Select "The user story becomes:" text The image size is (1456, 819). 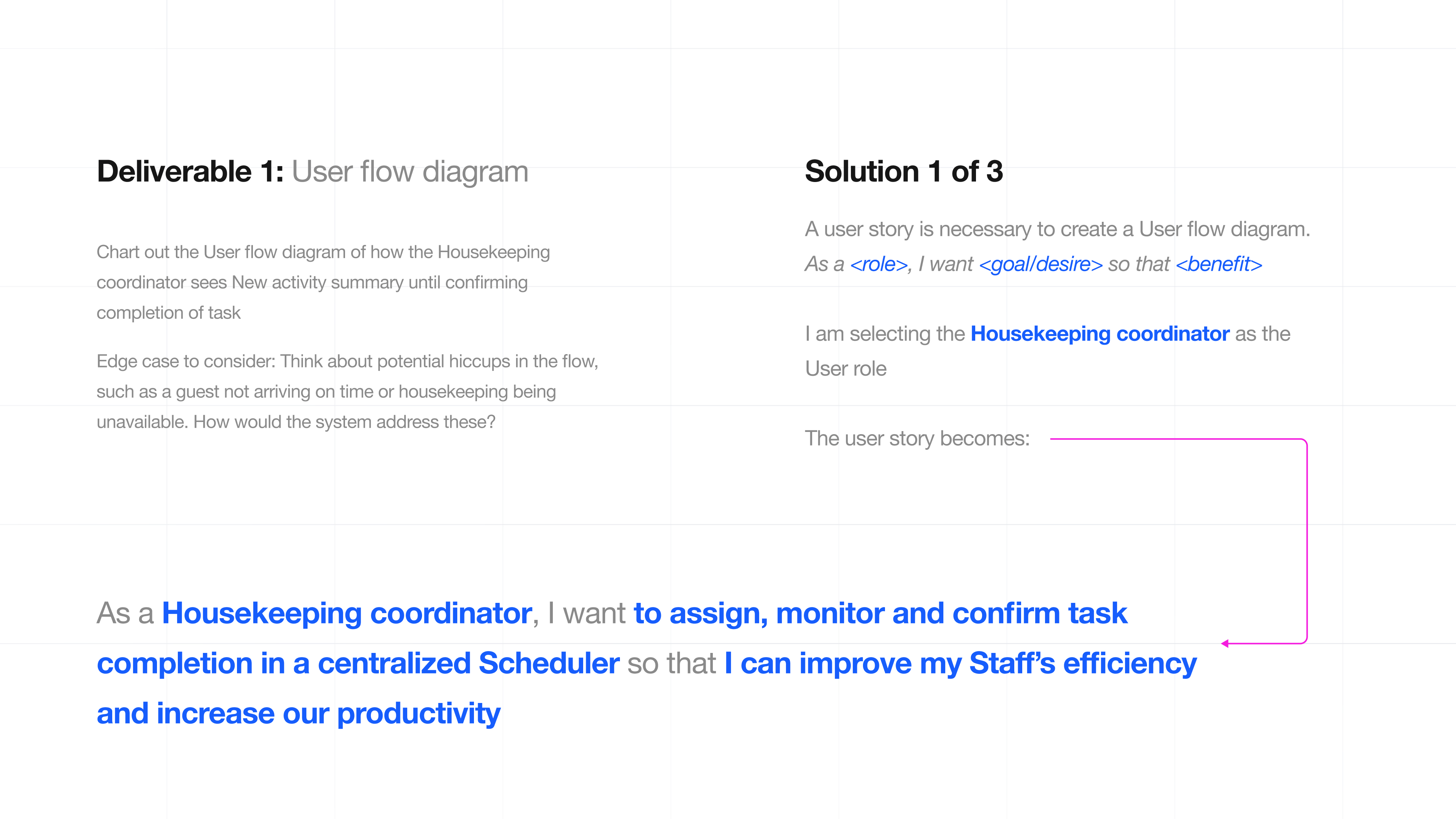click(917, 438)
